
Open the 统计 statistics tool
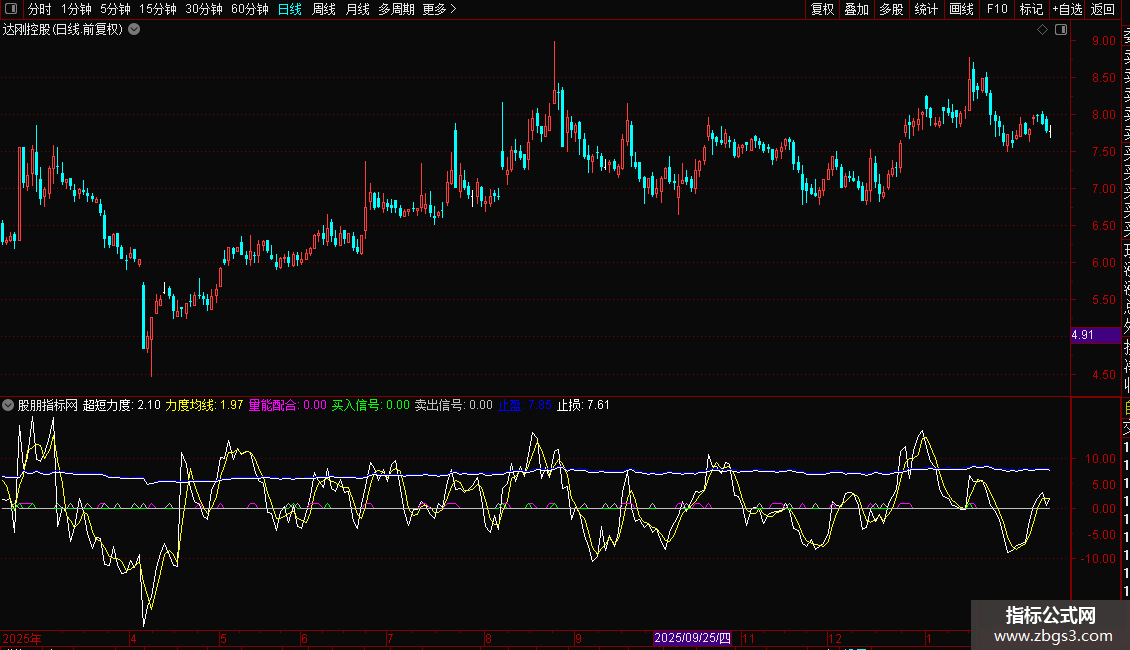click(926, 9)
